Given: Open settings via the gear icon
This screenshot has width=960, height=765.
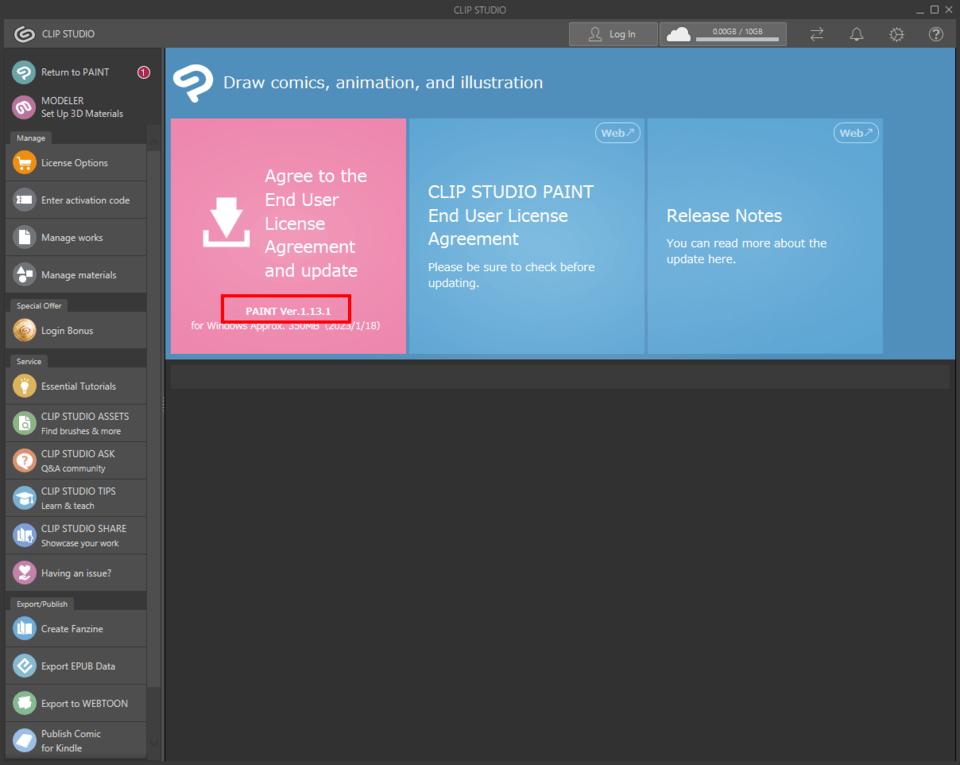Looking at the screenshot, I should [x=896, y=34].
